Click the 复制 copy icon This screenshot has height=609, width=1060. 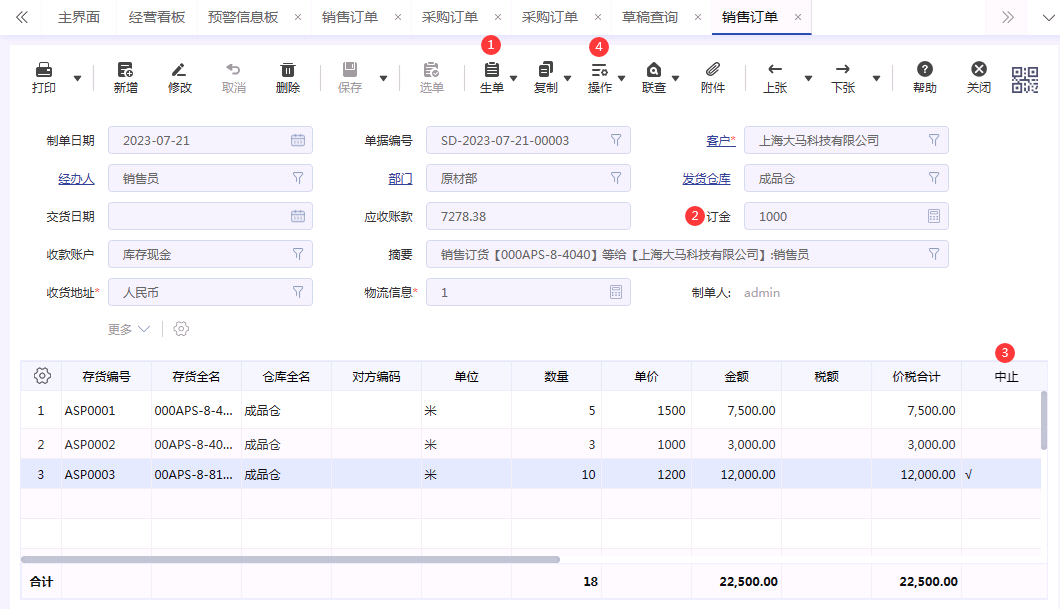(x=544, y=72)
